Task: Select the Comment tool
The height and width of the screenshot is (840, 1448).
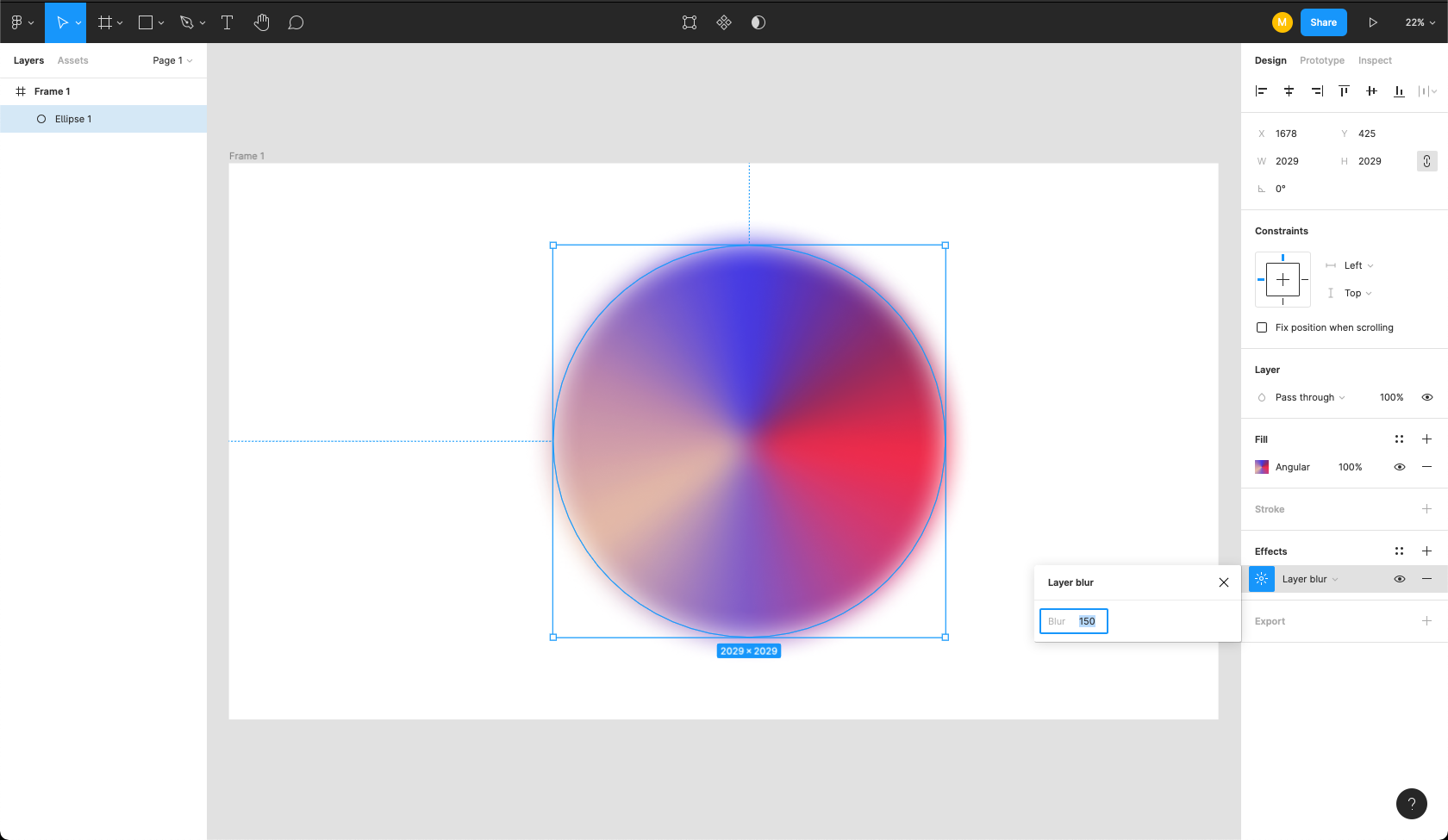Action: tap(296, 22)
